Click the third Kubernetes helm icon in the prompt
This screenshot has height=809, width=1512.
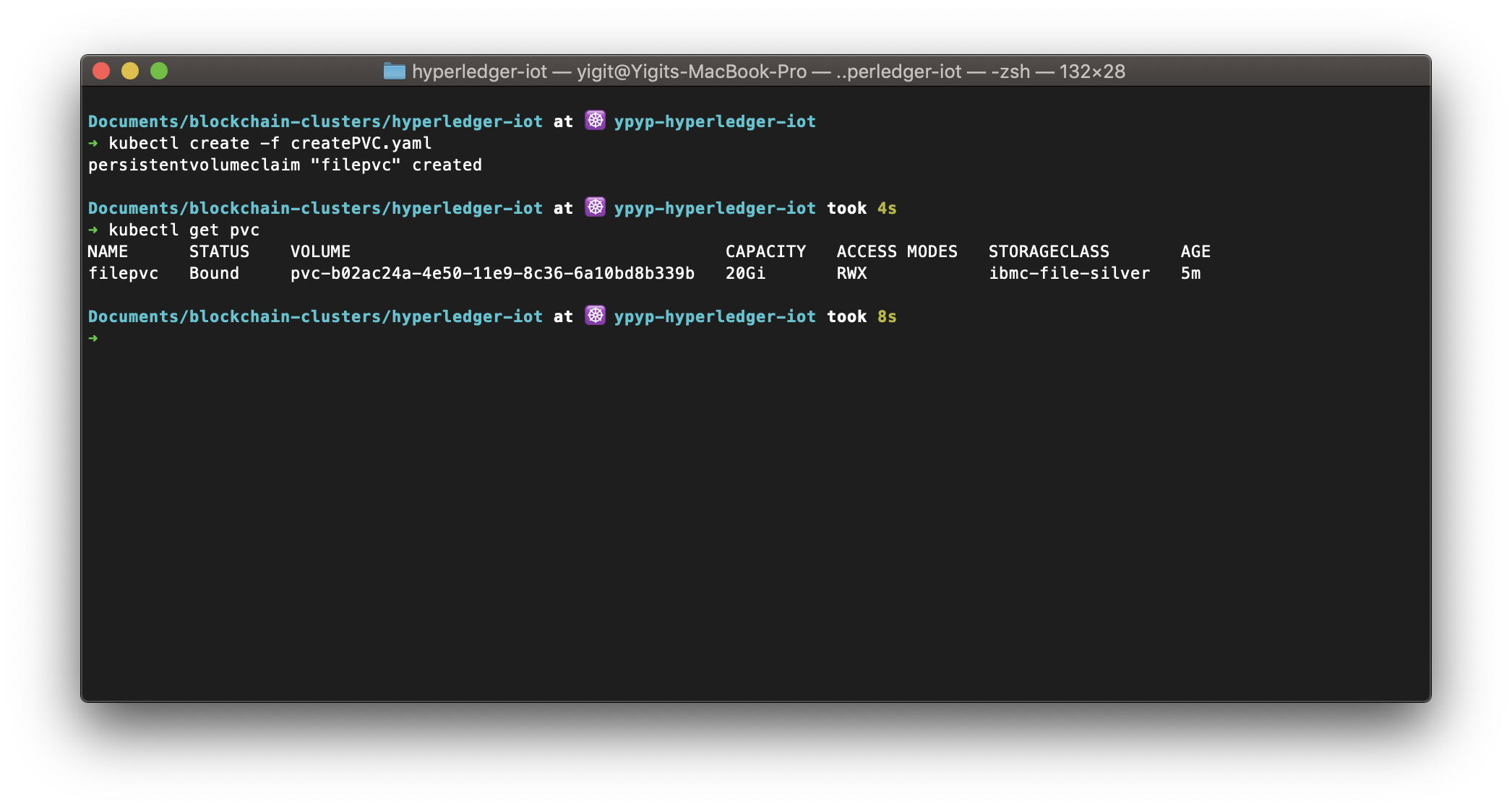tap(595, 316)
